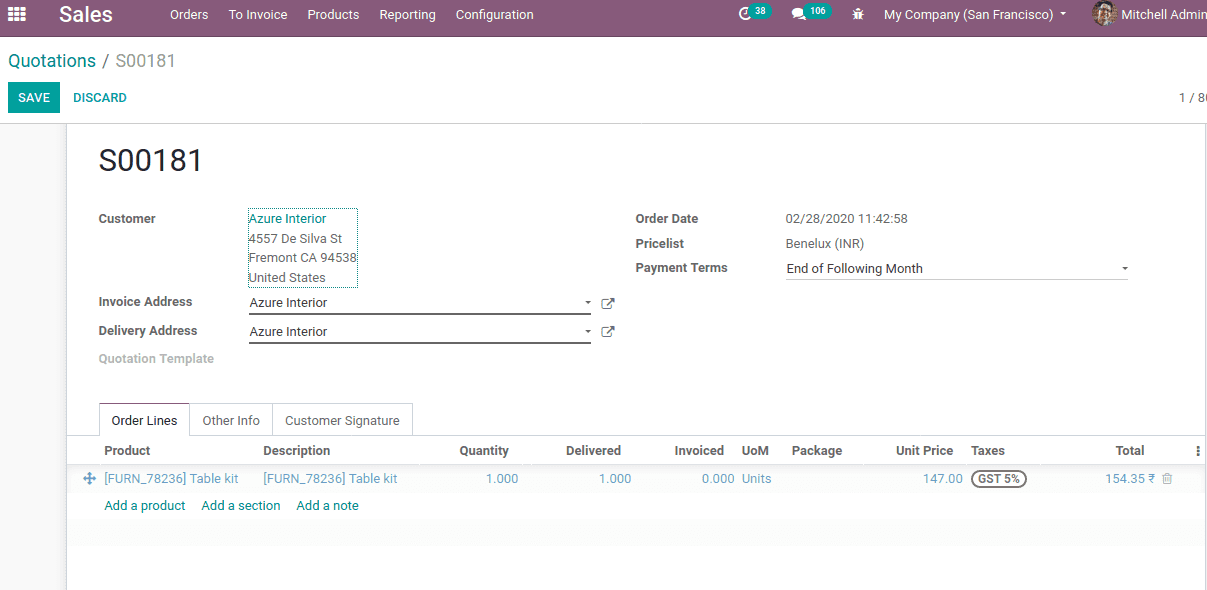
Task: Open the Products menu
Action: click(333, 15)
